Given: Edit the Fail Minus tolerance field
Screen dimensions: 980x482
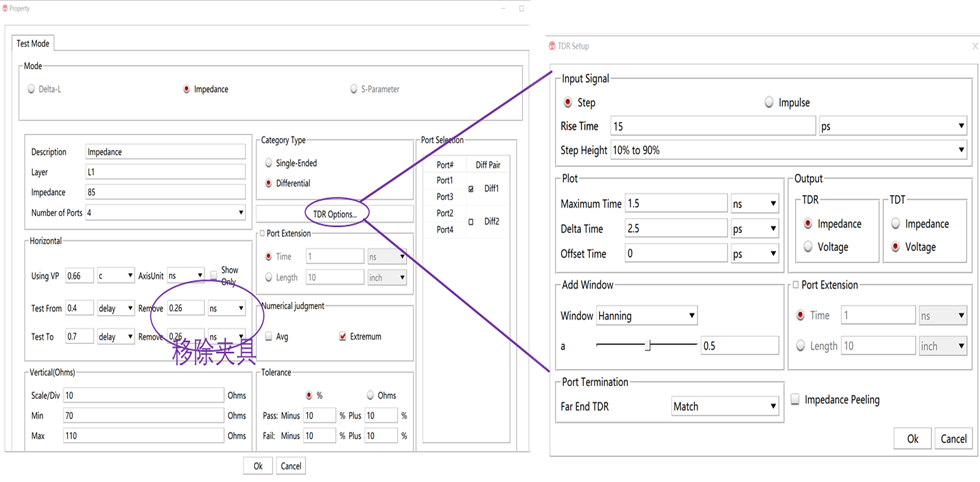Looking at the screenshot, I should tap(319, 435).
